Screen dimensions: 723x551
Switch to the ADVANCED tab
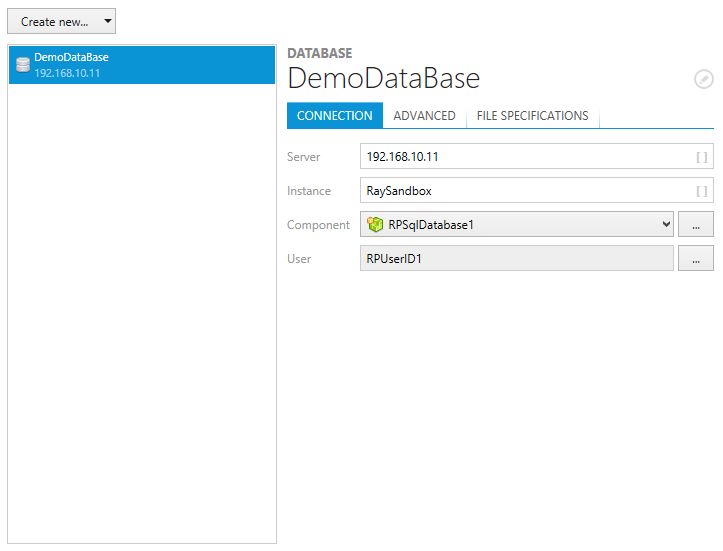coord(424,116)
